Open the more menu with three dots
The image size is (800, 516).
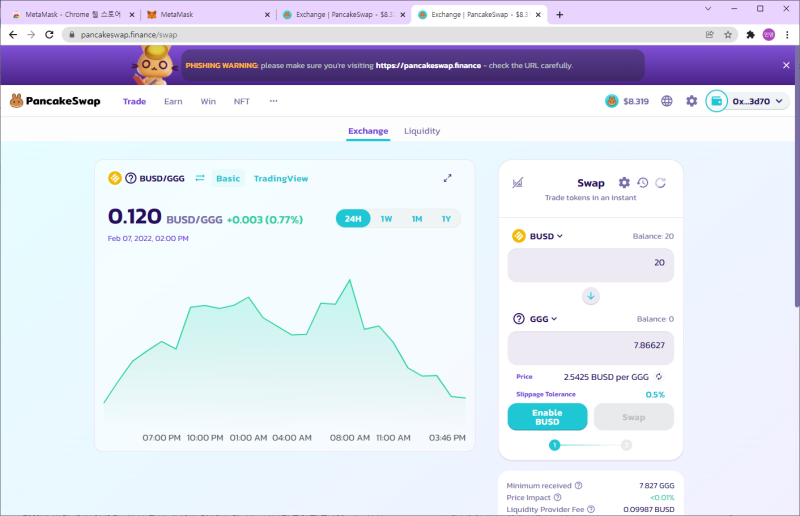tap(273, 101)
